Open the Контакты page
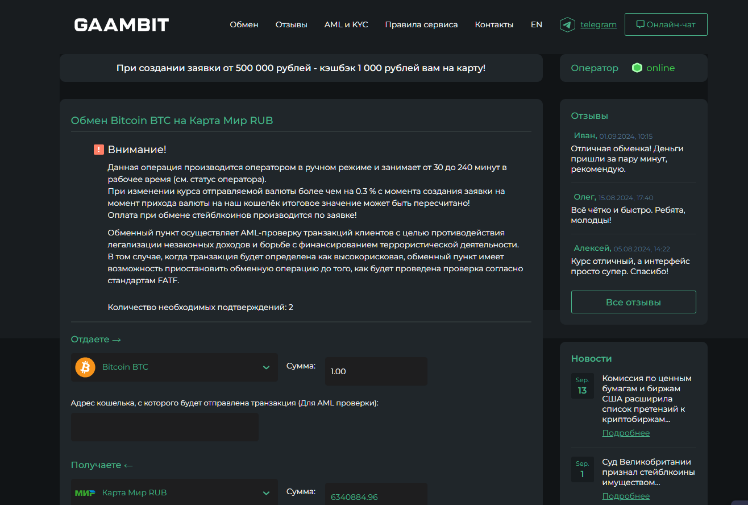 pyautogui.click(x=494, y=24)
